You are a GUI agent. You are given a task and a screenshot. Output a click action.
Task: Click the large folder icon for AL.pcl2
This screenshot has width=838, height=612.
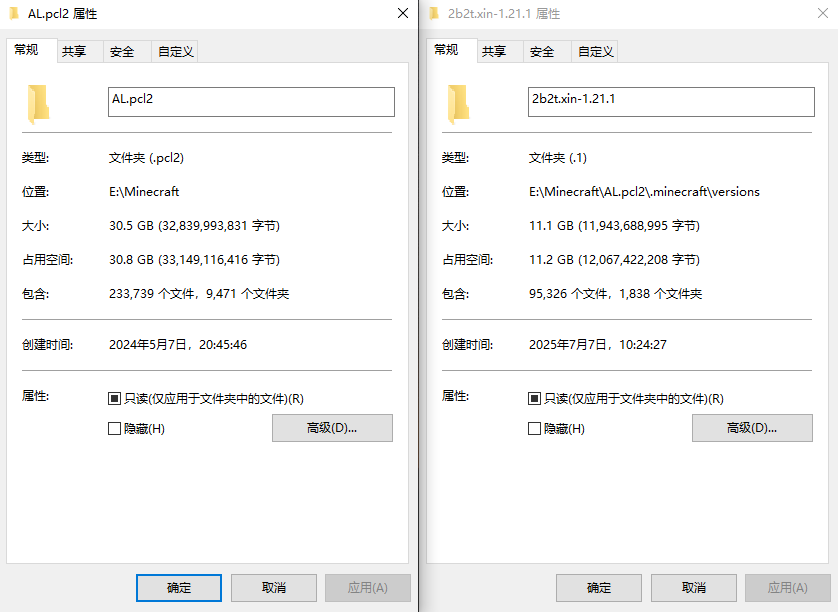tap(39, 103)
